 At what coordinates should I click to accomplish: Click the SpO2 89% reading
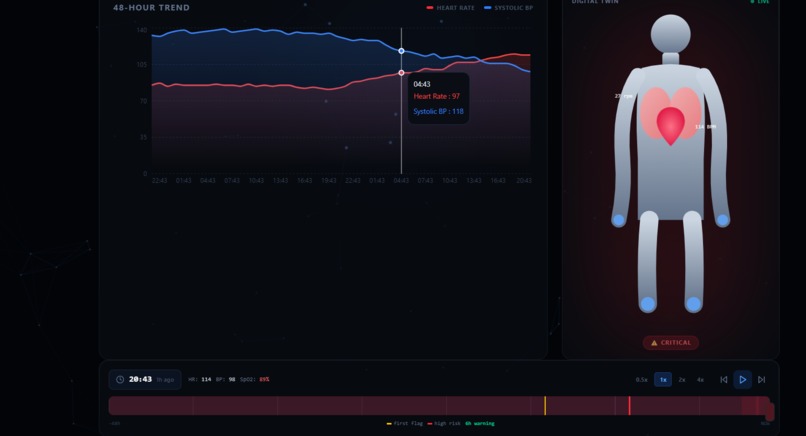click(255, 379)
